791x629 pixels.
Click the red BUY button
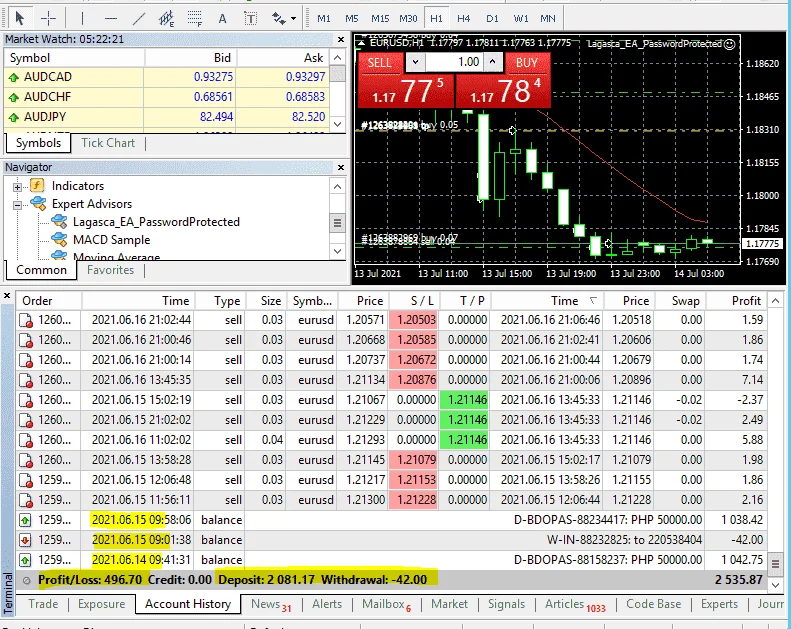(527, 63)
